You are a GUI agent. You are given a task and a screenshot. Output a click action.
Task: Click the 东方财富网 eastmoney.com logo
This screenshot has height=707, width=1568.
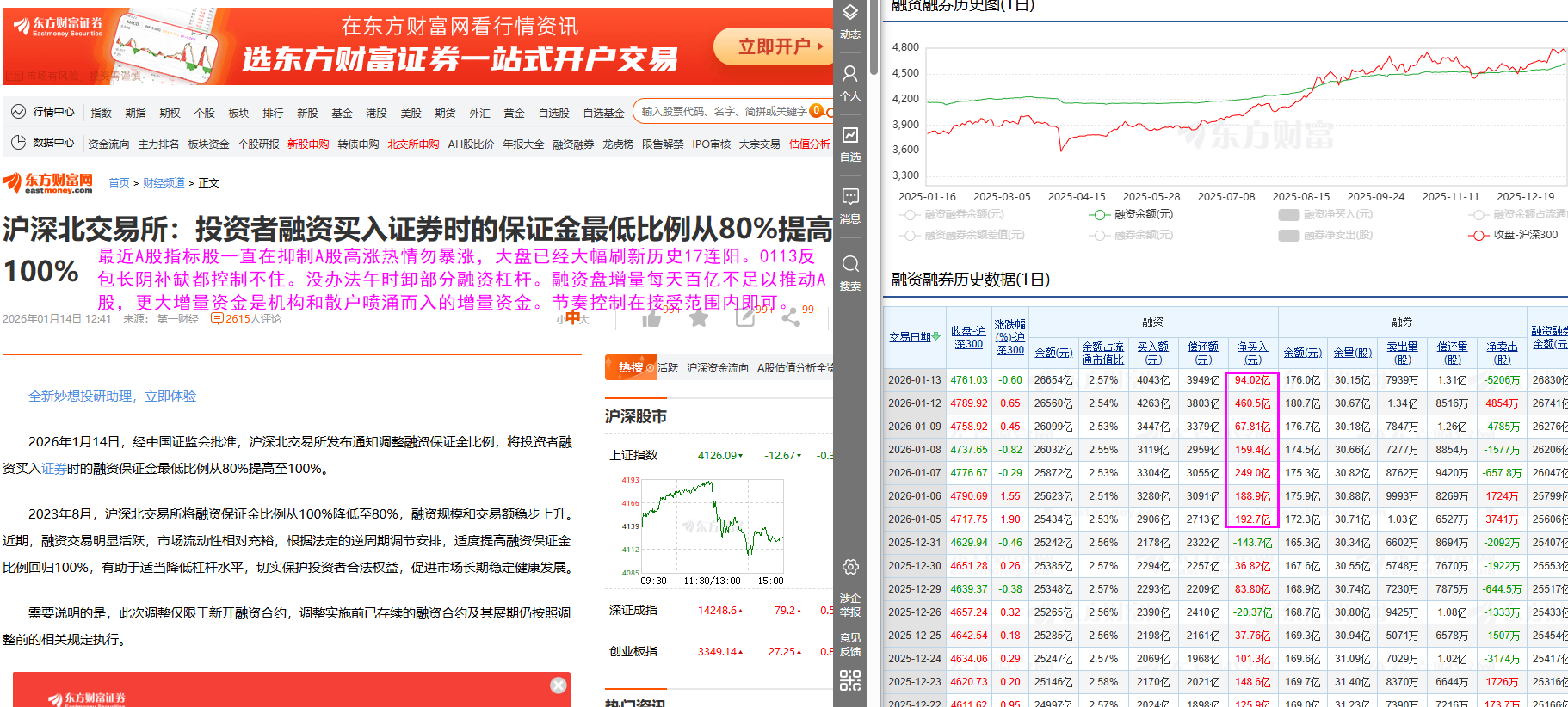pyautogui.click(x=48, y=182)
